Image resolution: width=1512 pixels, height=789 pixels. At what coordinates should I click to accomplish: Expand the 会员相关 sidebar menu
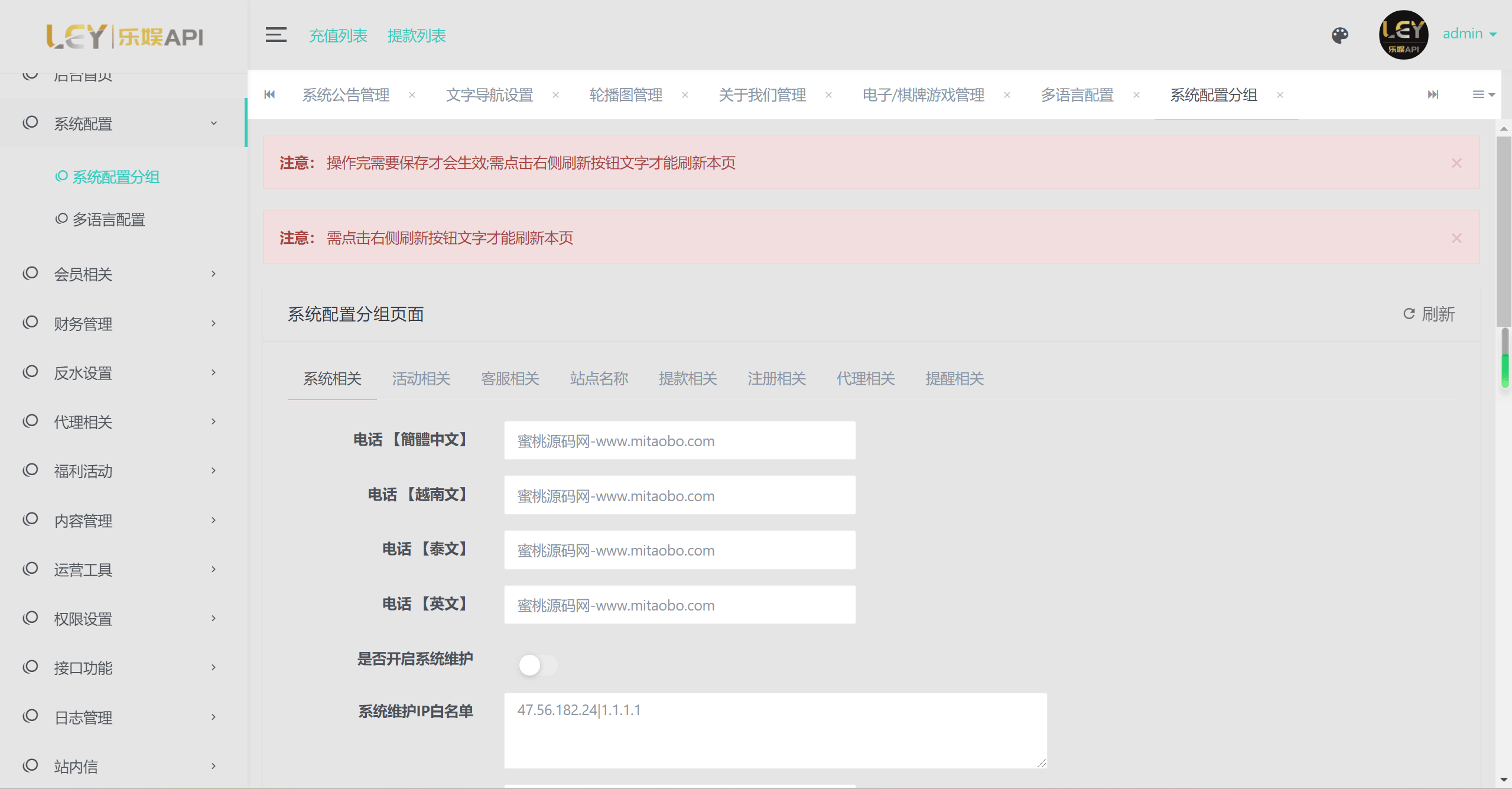coord(123,274)
